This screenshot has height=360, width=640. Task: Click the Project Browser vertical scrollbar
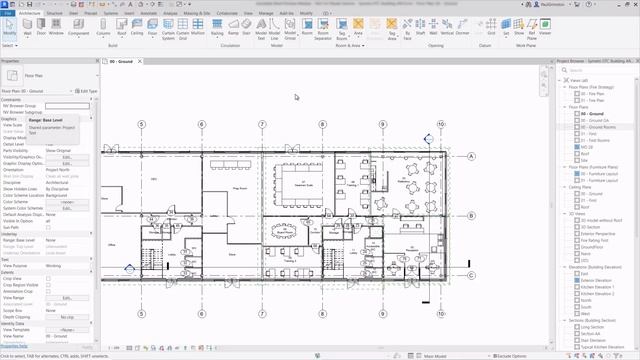[637, 155]
